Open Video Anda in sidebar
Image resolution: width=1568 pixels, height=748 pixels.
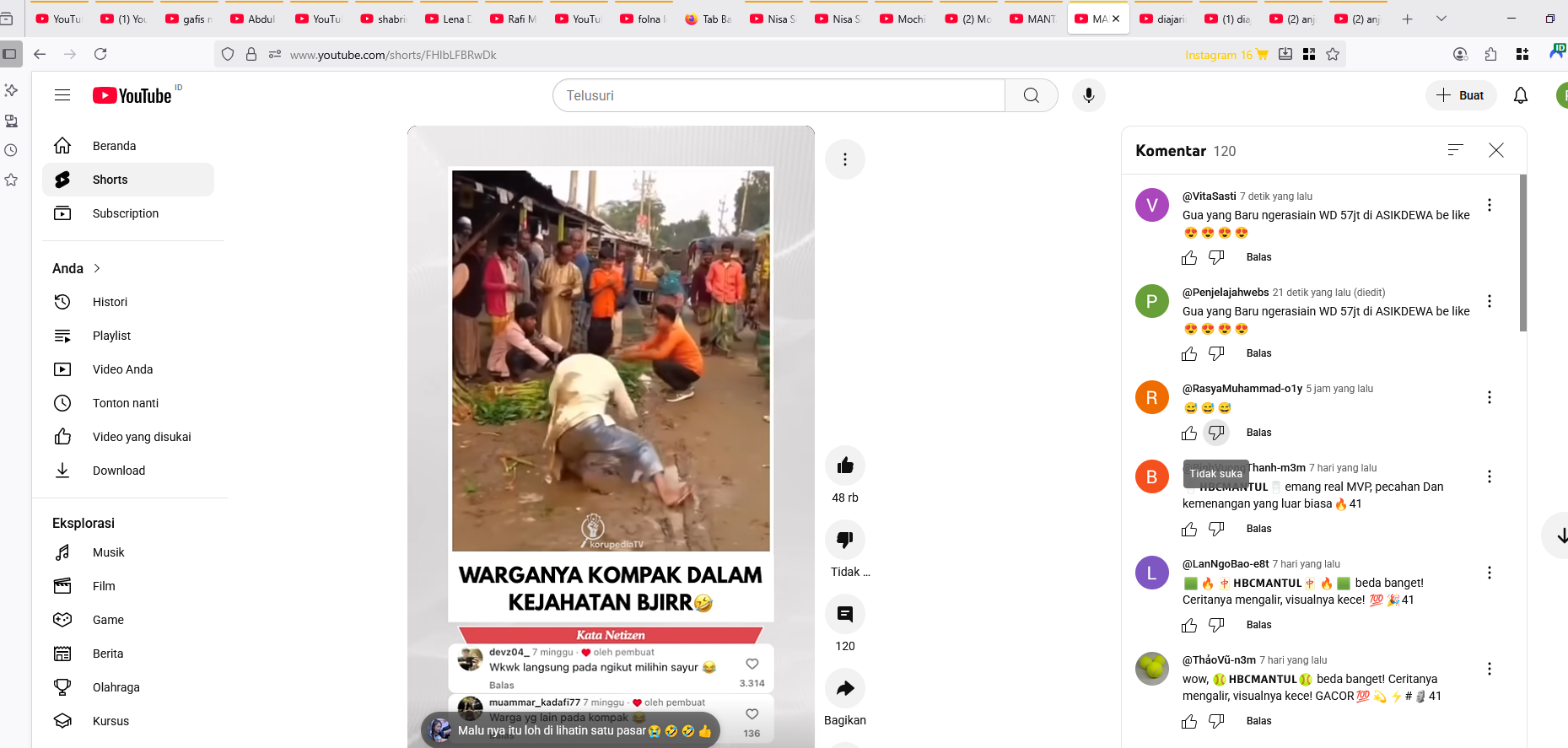(128, 369)
